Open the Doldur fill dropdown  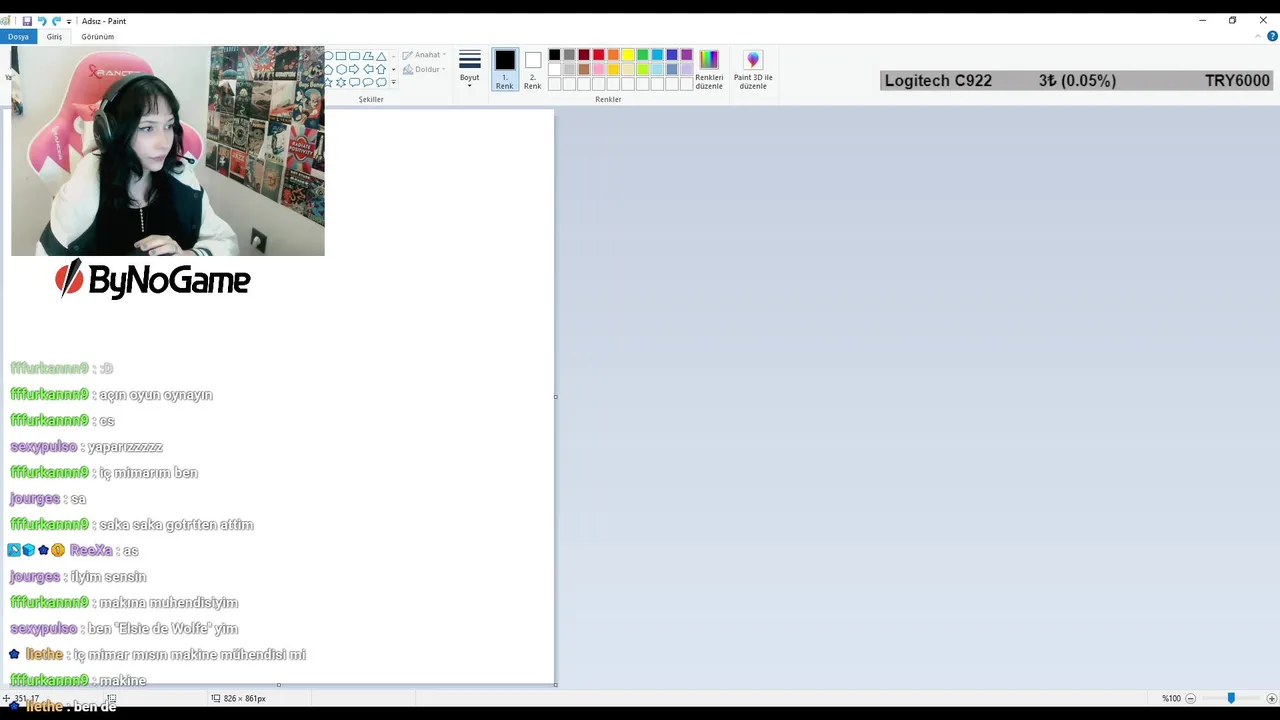tap(424, 69)
